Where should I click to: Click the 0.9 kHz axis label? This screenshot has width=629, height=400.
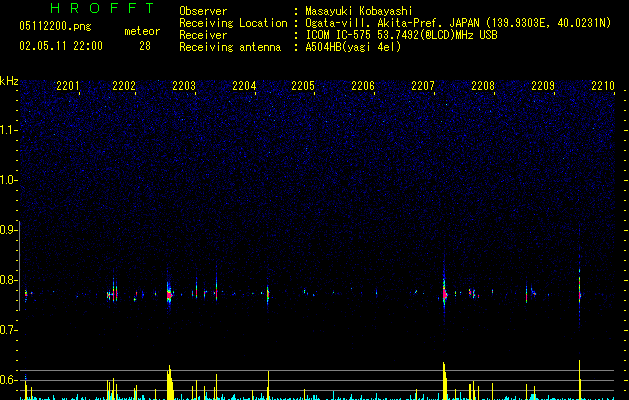click(8, 230)
